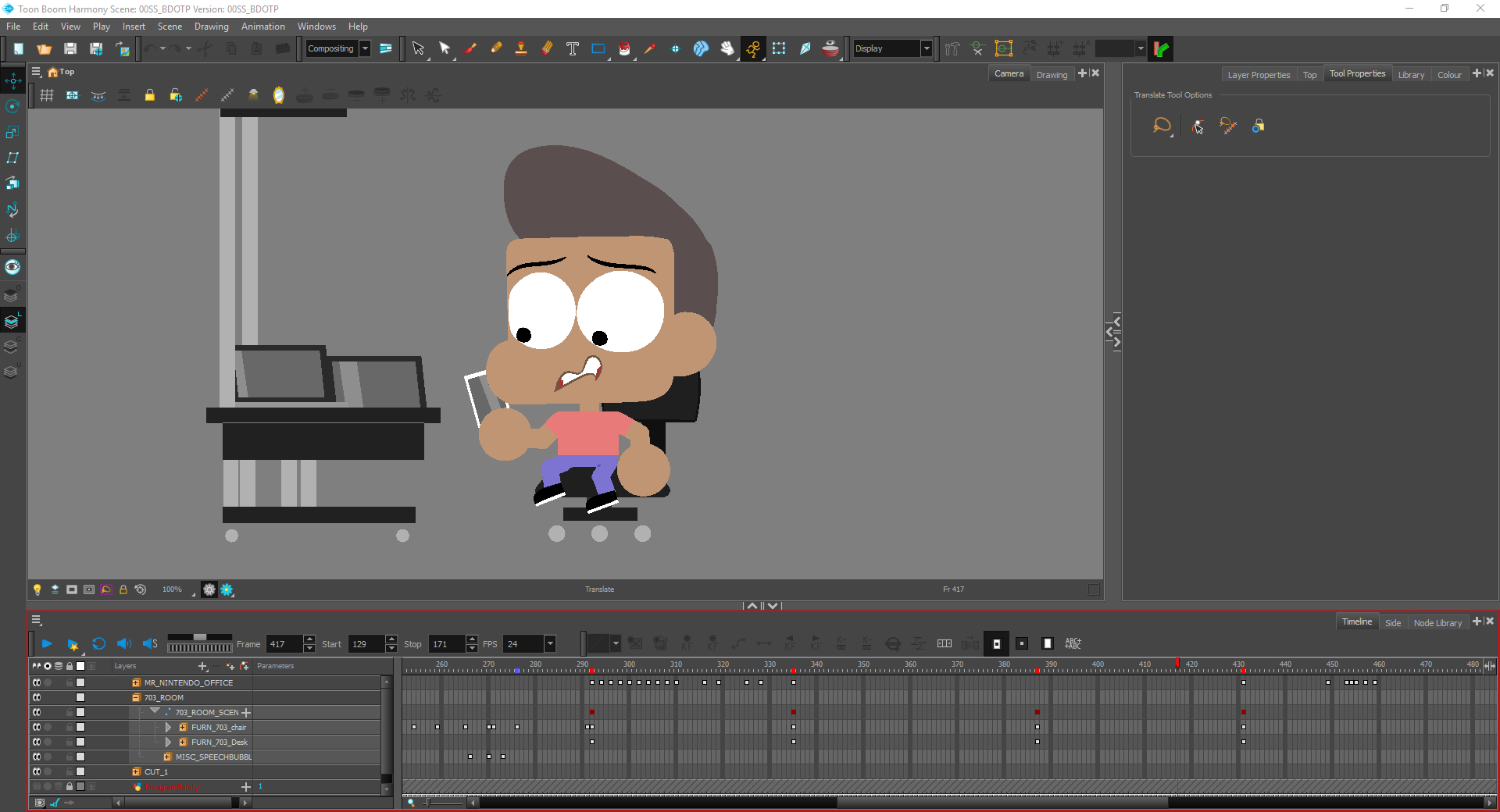Click the timeline zoom slider

click(x=444, y=803)
